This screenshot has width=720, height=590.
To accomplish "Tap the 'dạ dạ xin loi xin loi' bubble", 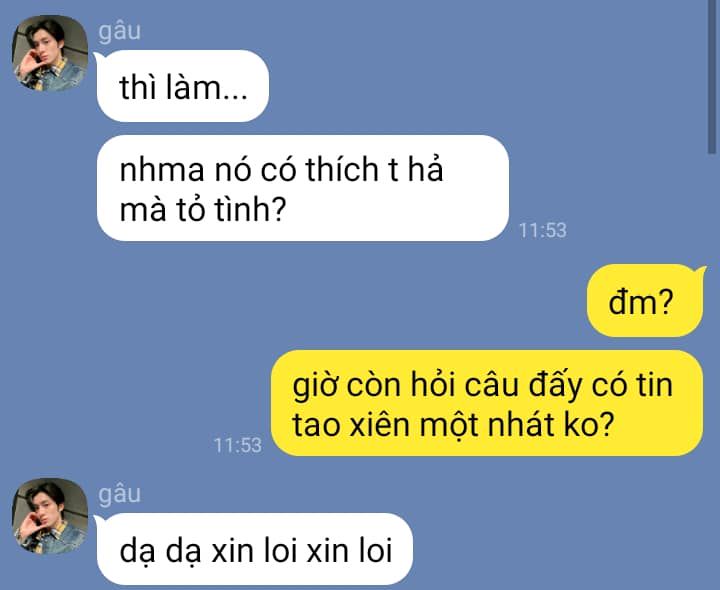I will pos(254,549).
